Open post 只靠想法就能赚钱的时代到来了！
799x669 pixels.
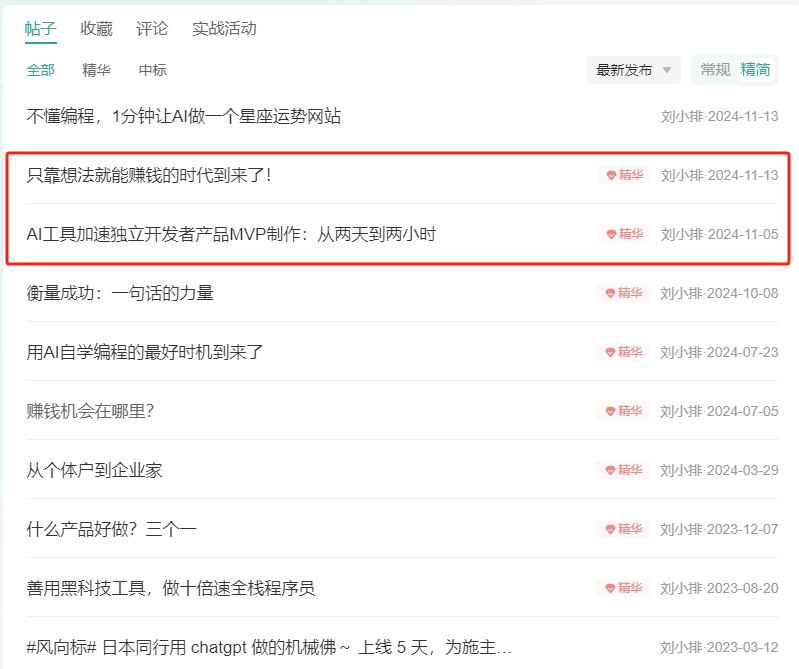coord(149,175)
